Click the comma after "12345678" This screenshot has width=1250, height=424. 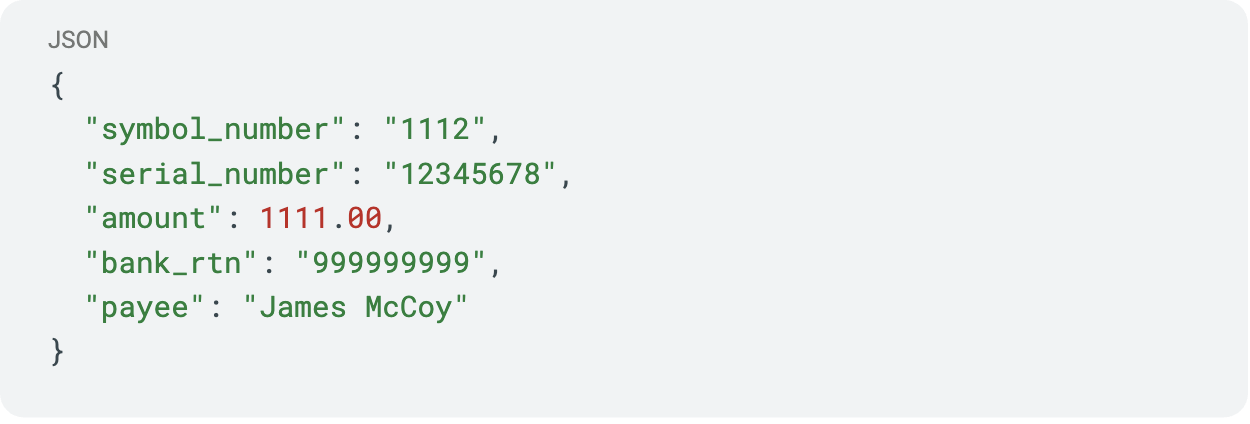coord(565,178)
